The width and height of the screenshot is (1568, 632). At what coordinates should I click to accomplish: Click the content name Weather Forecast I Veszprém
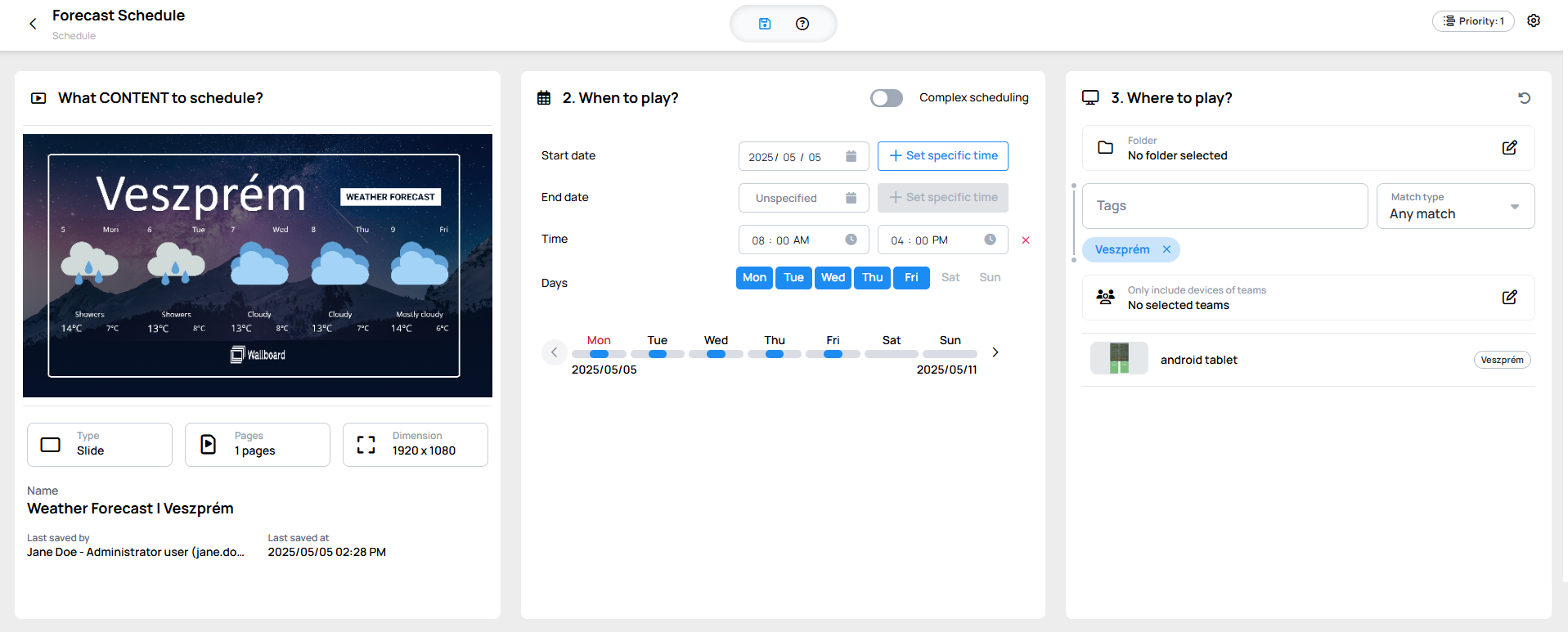pos(130,509)
